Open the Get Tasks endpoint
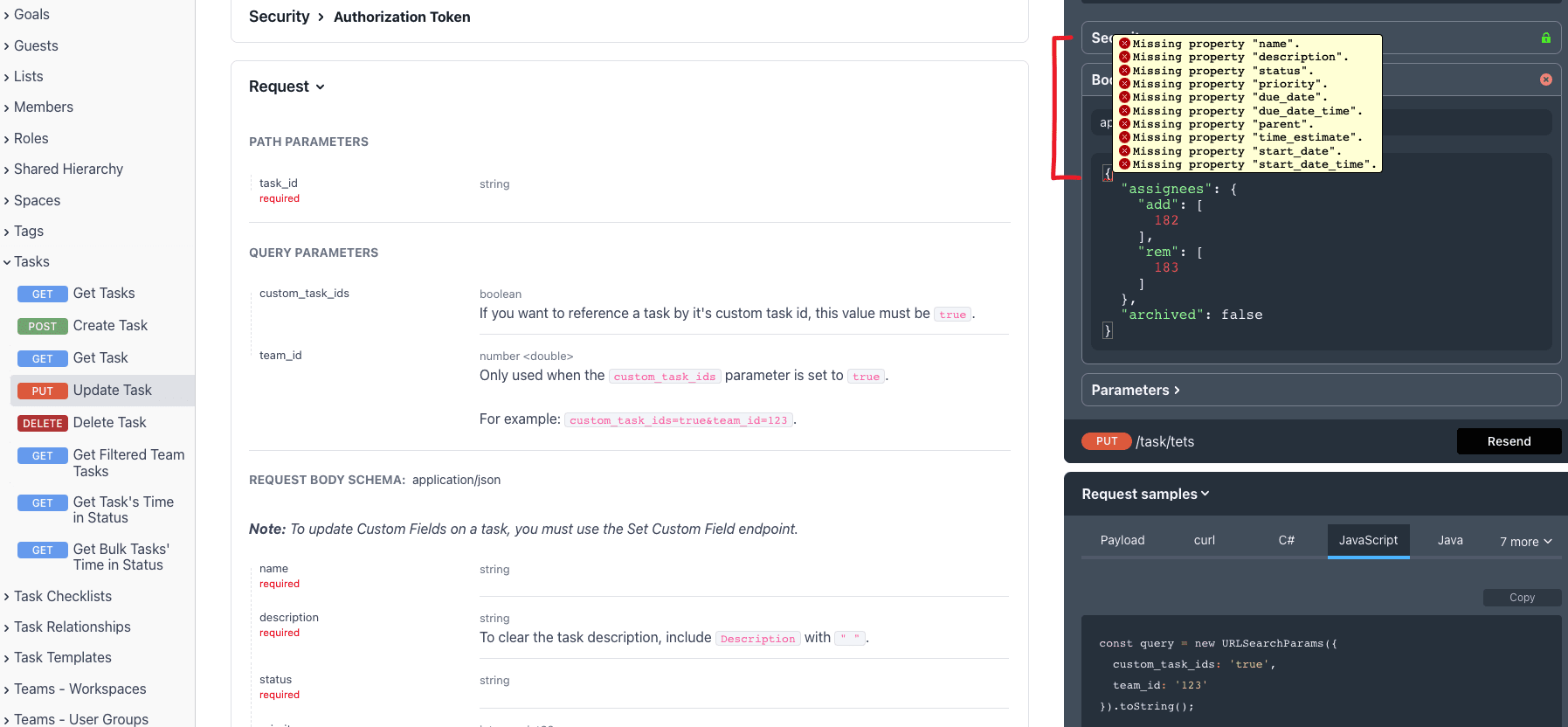 pos(103,294)
